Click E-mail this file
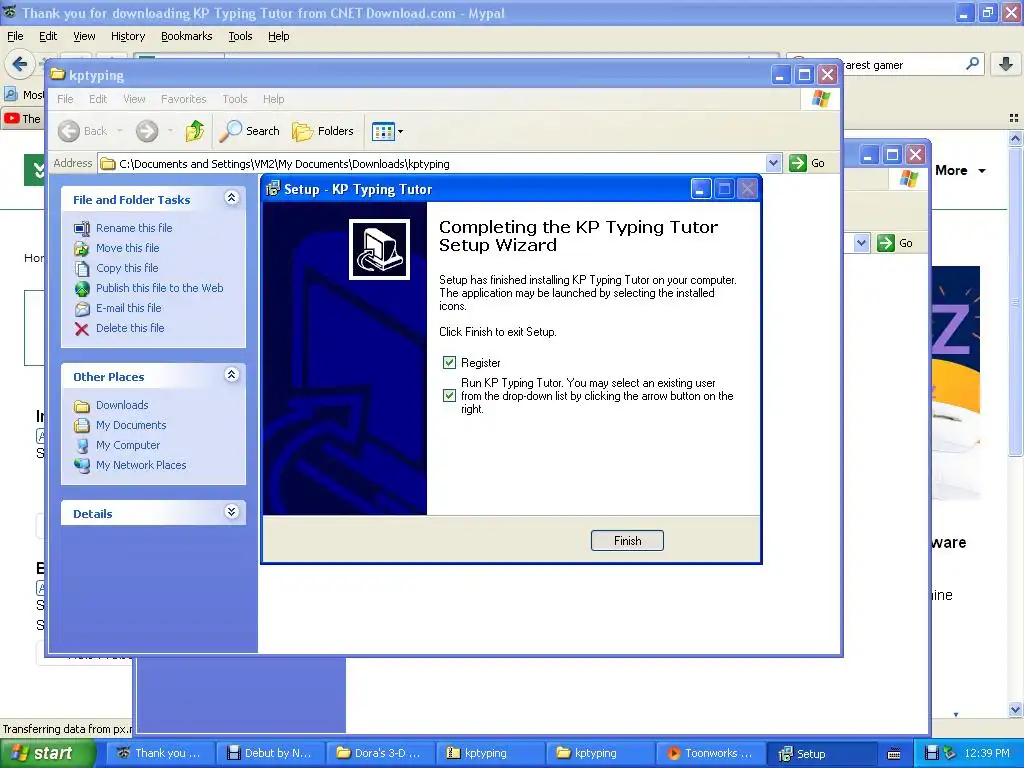Screen dimensions: 1024x768 (128, 308)
